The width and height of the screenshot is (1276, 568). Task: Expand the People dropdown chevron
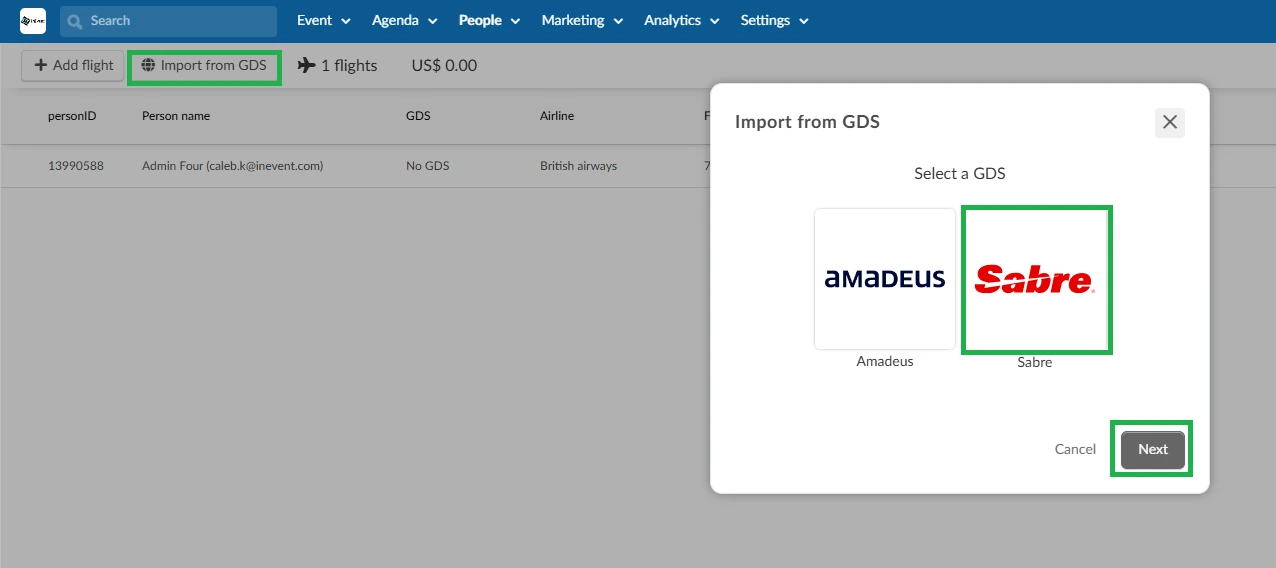click(x=516, y=21)
